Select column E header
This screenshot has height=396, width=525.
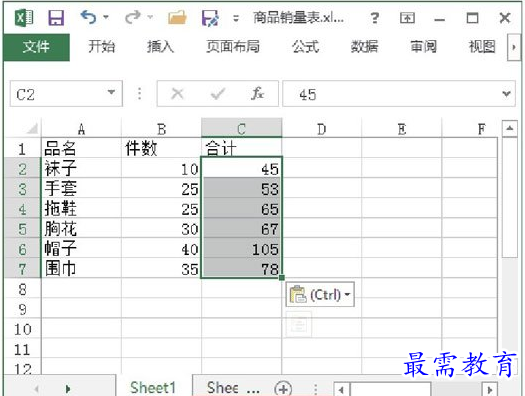(x=402, y=128)
